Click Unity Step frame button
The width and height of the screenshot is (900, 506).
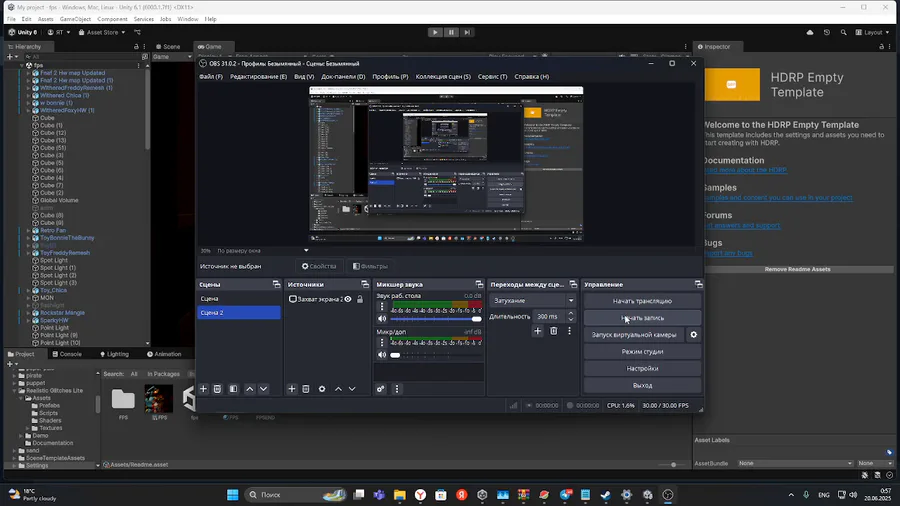click(x=467, y=32)
